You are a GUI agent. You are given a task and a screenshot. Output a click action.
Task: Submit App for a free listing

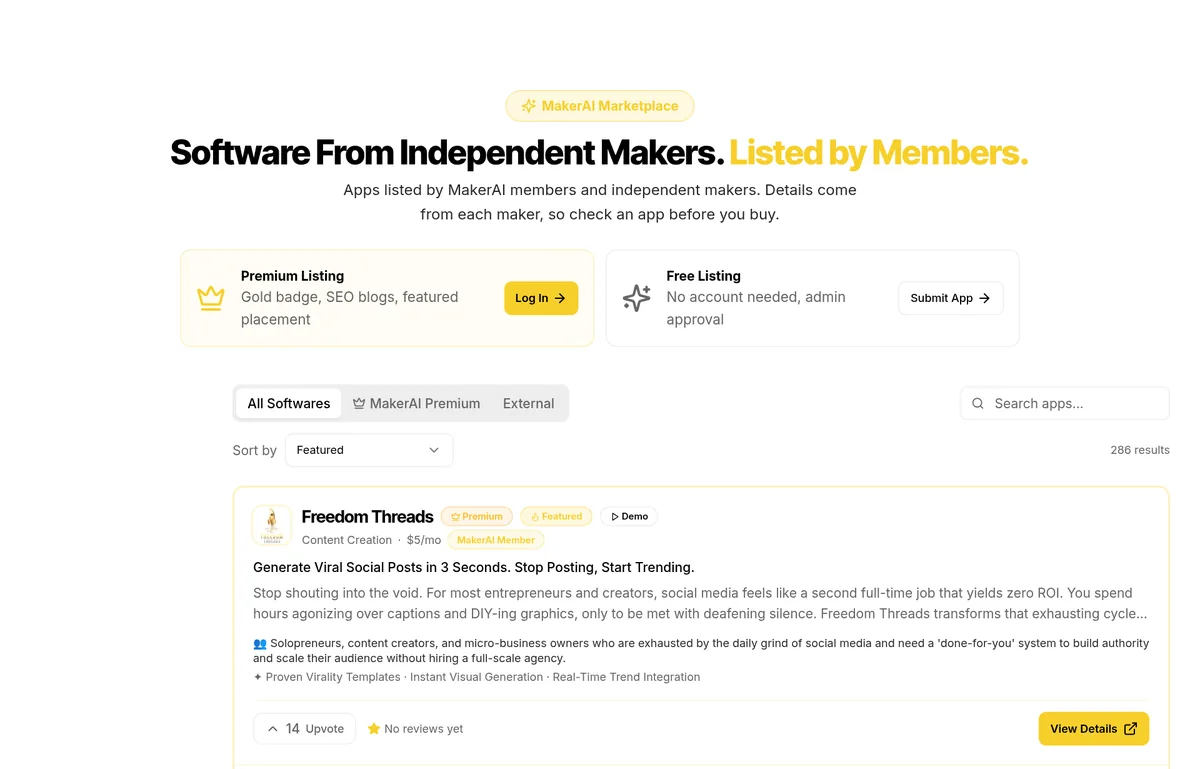pyautogui.click(x=950, y=298)
